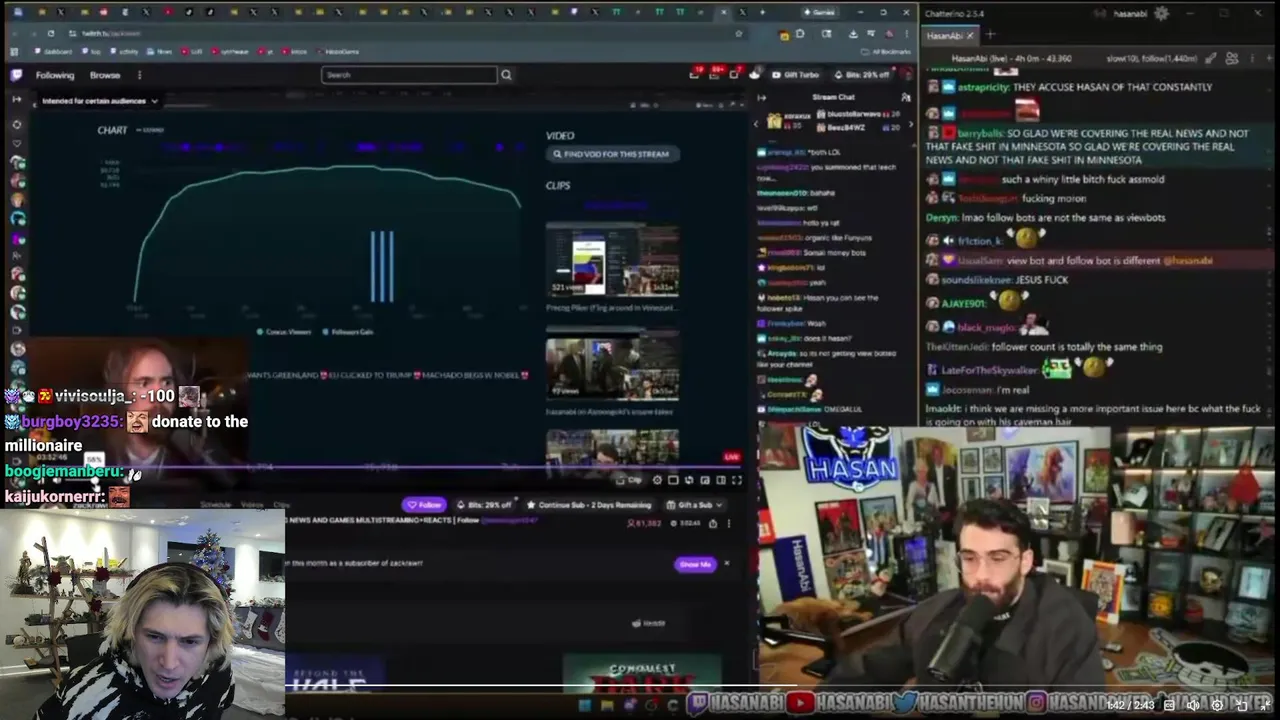Close the HasanAbi Chatterino tab

pos(969,35)
